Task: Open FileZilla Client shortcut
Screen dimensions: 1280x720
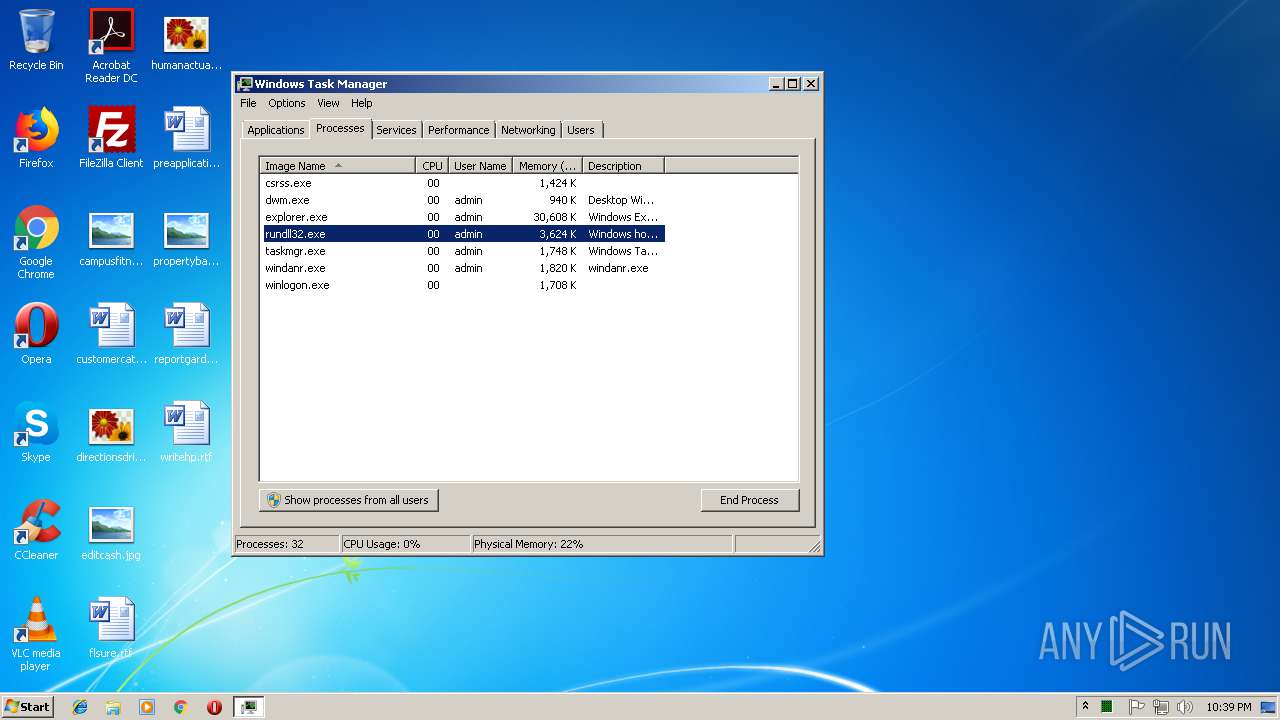Action: [111, 138]
